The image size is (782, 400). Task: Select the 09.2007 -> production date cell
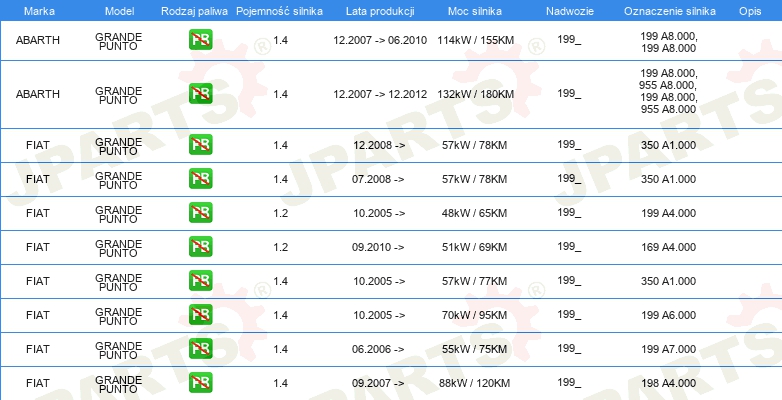(378, 383)
